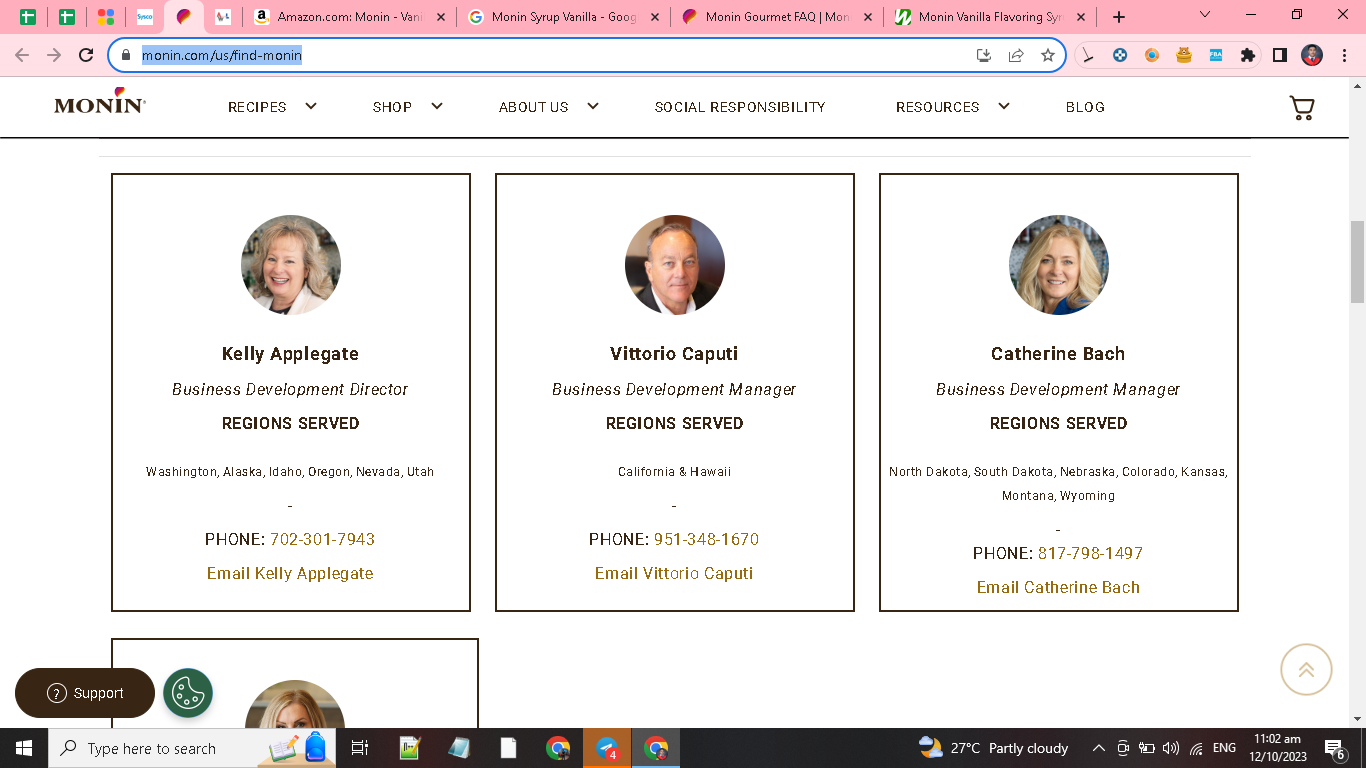Reload the current page
The height and width of the screenshot is (768, 1366).
[x=86, y=56]
